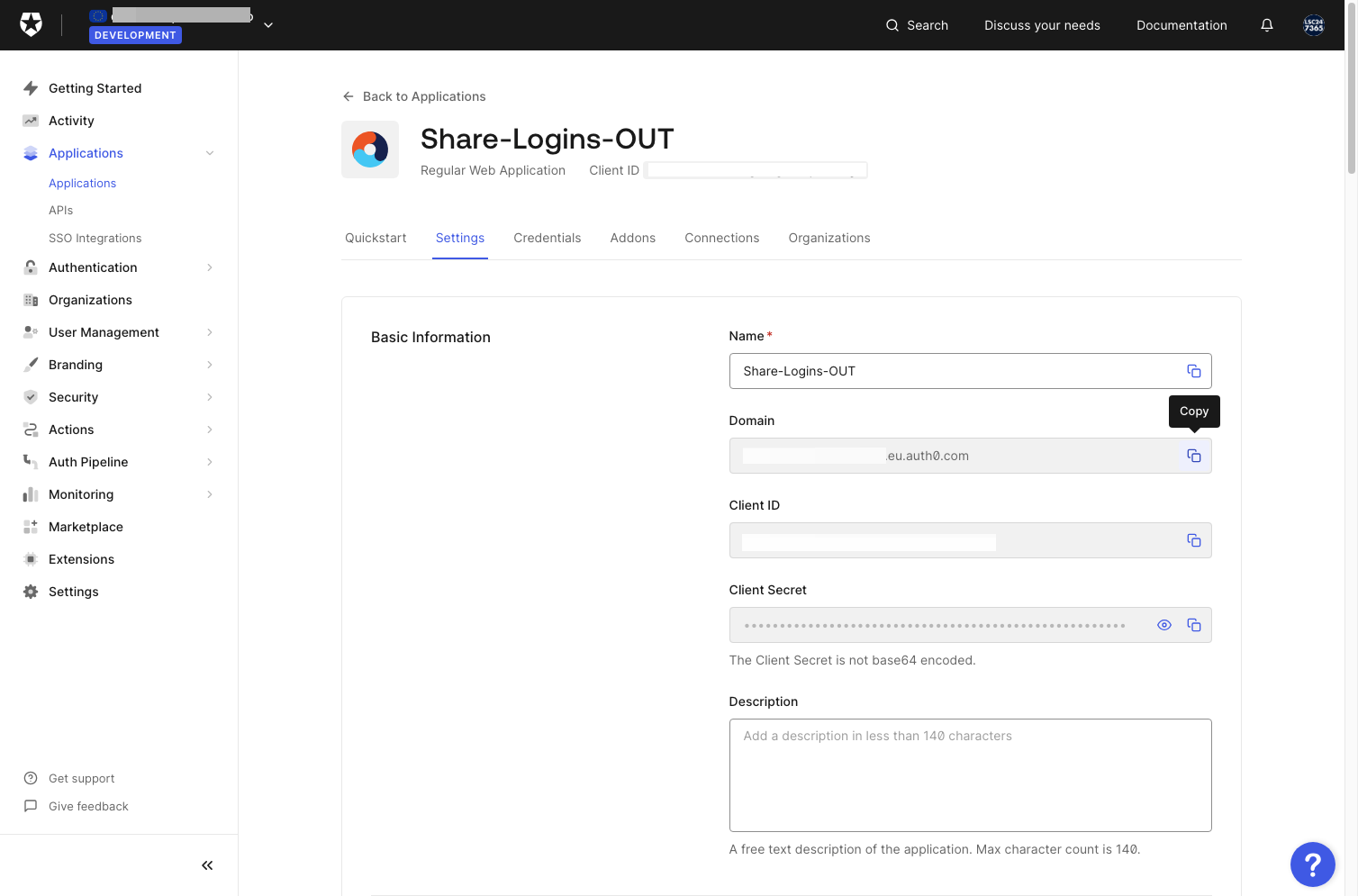Collapse the sidebar with double-chevron icon
The width and height of the screenshot is (1358, 896).
coord(207,865)
